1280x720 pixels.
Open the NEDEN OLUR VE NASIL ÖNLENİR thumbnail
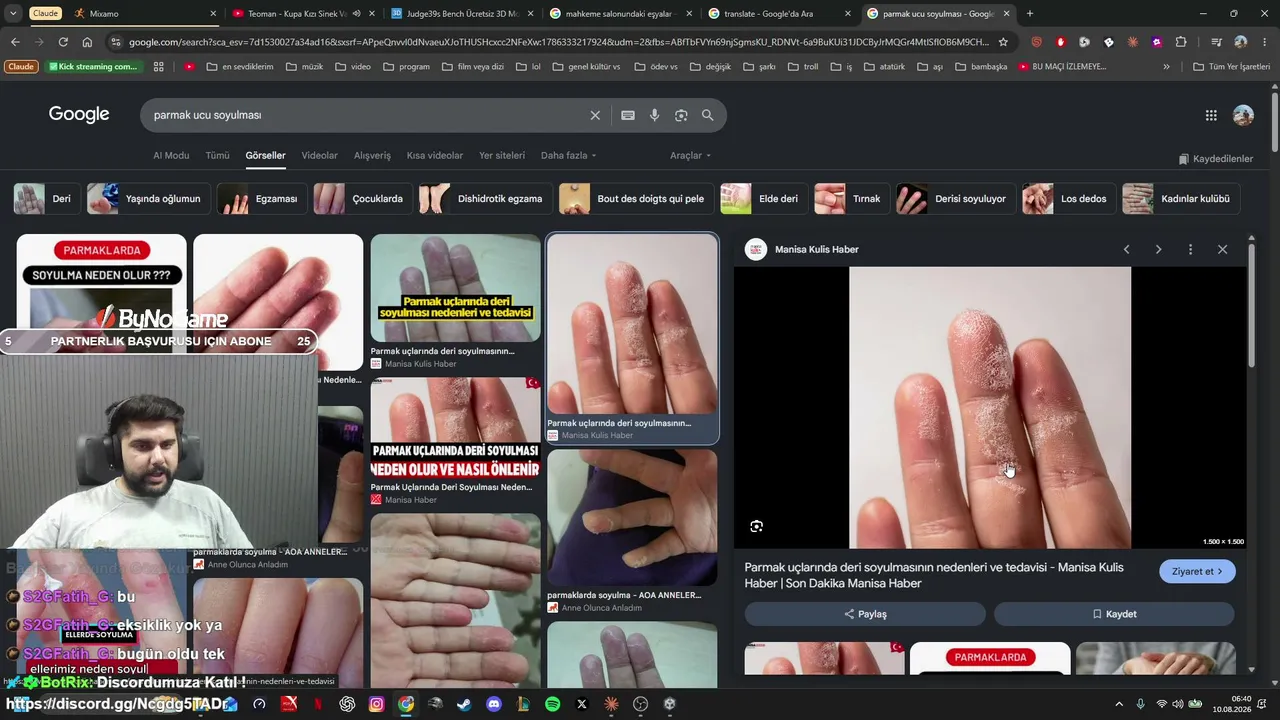click(x=455, y=428)
